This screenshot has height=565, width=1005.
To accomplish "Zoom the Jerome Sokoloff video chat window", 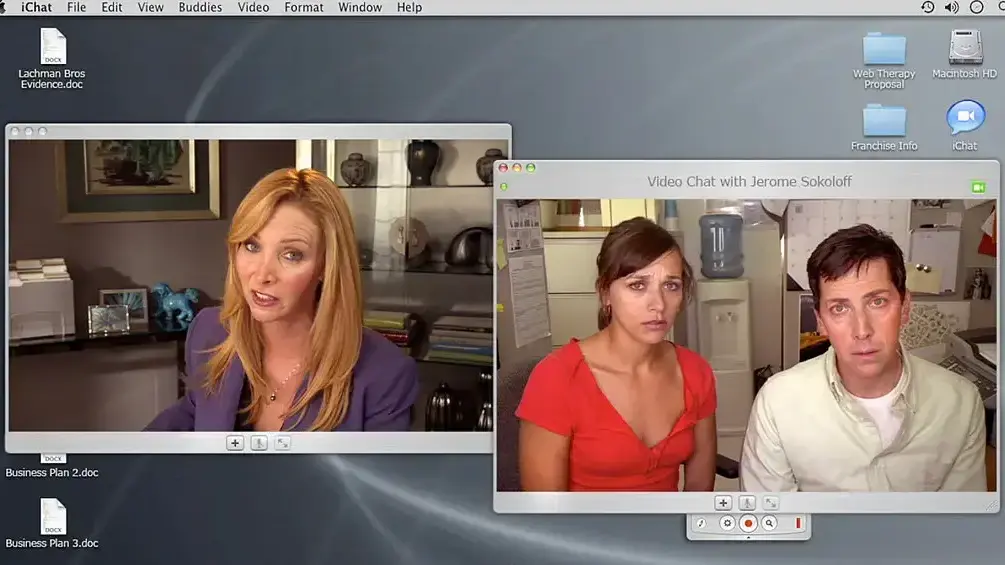I will click(531, 168).
